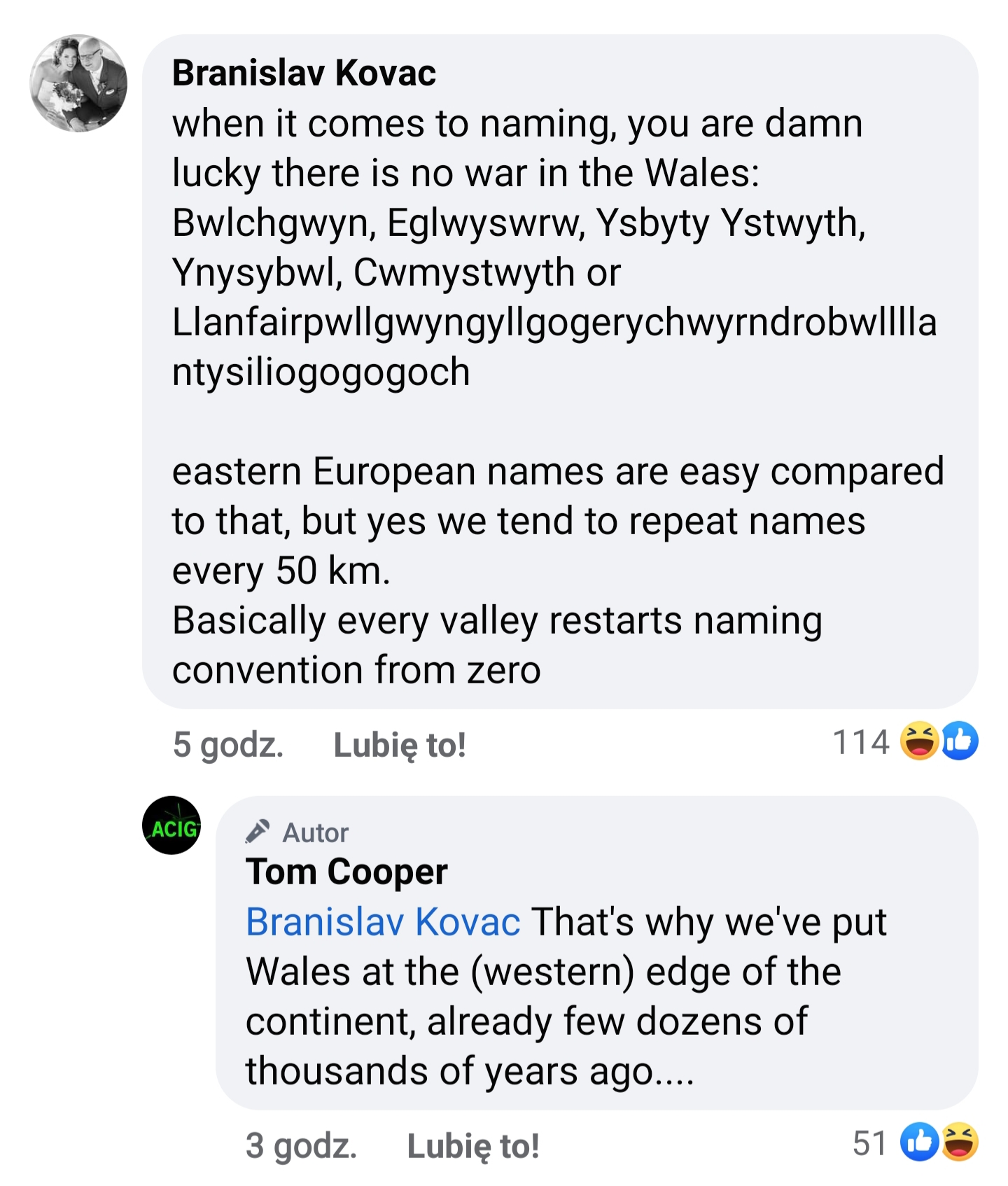1008x1186 pixels.
Task: Click thumbs-up reaction icon next to 51
Action: click(x=919, y=1143)
